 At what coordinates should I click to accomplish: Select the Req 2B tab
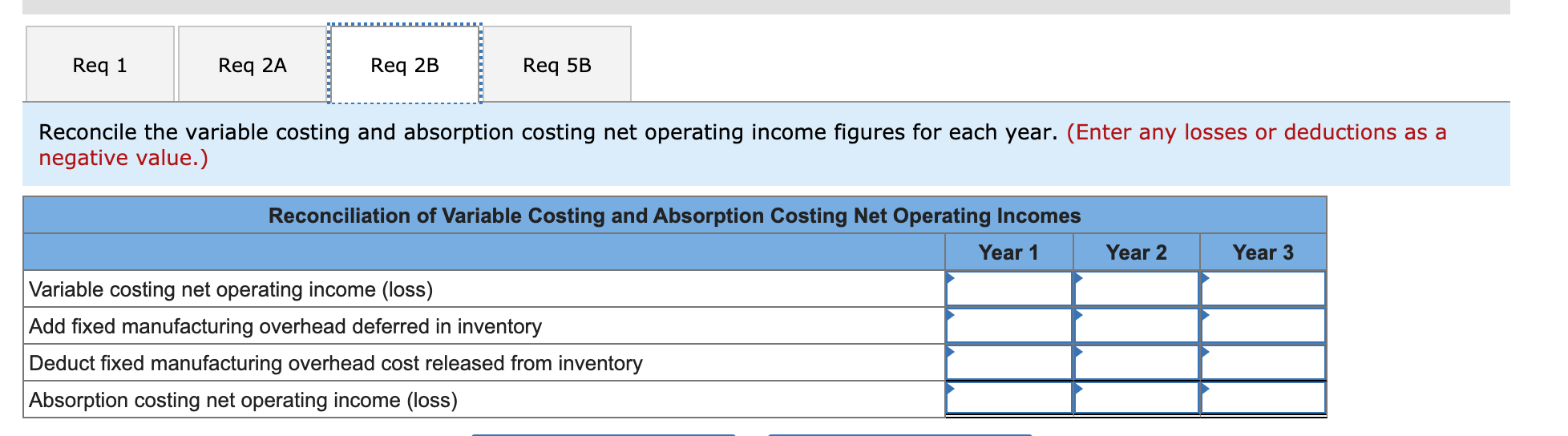(405, 64)
